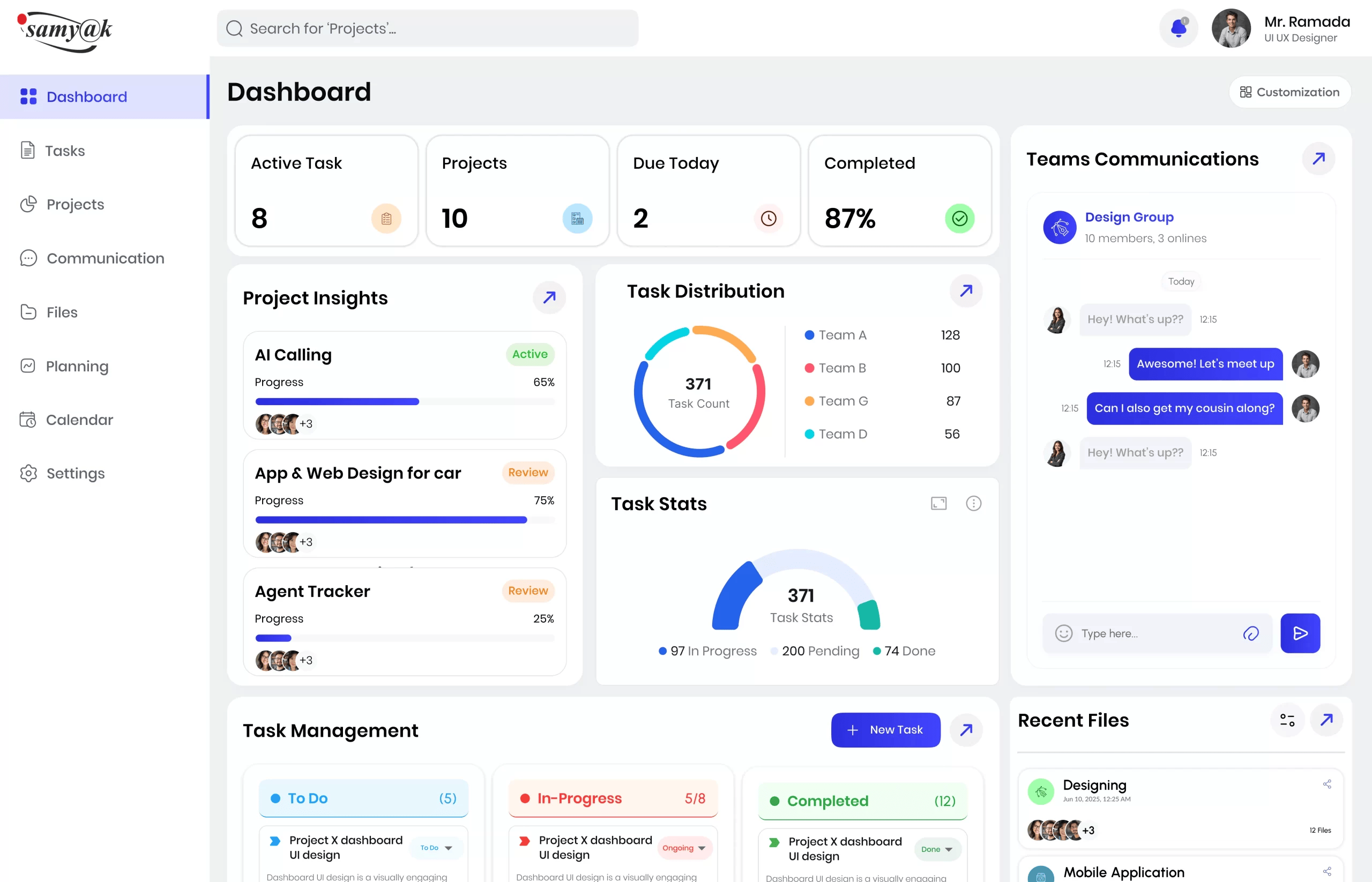Click the Done task green flag icon
The height and width of the screenshot is (882, 1372).
point(774,842)
